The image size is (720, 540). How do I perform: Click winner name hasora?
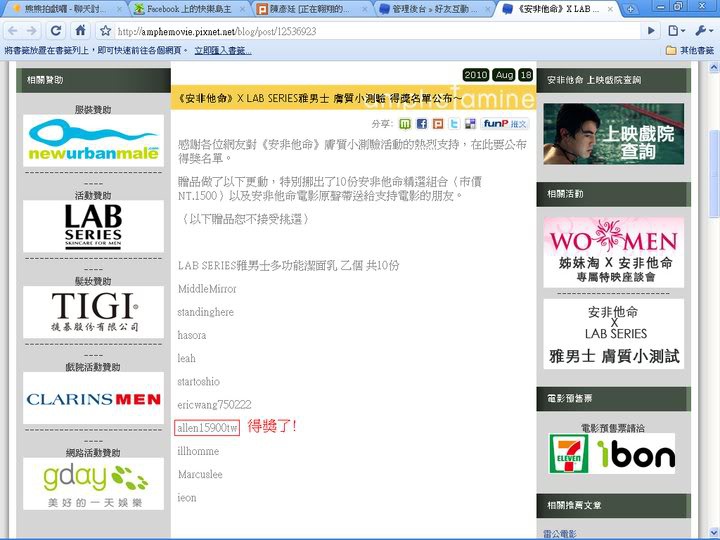pyautogui.click(x=192, y=335)
